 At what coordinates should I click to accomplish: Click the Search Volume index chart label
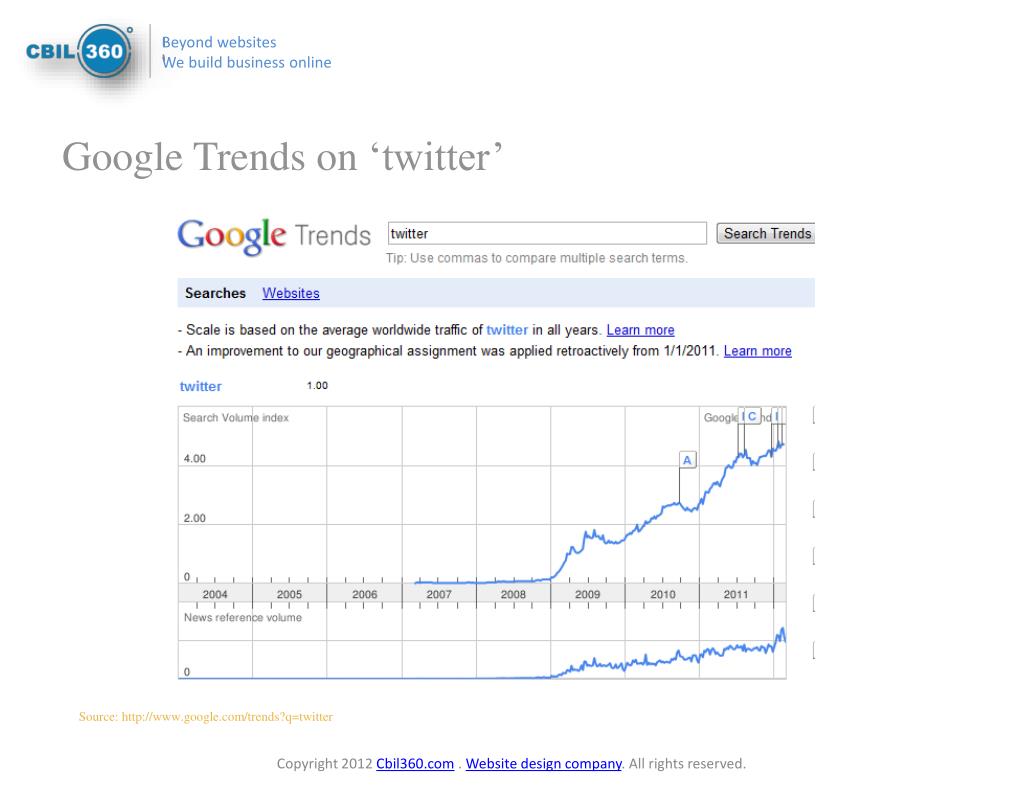[236, 417]
